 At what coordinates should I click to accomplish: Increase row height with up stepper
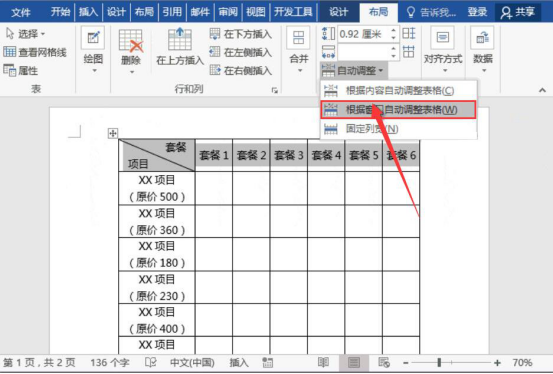[x=394, y=30]
